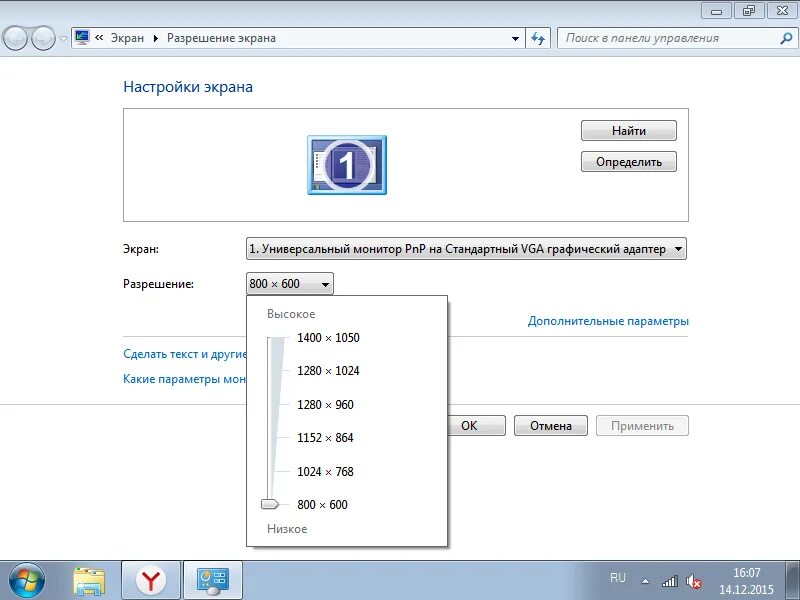Click the Найти button

(x=629, y=131)
